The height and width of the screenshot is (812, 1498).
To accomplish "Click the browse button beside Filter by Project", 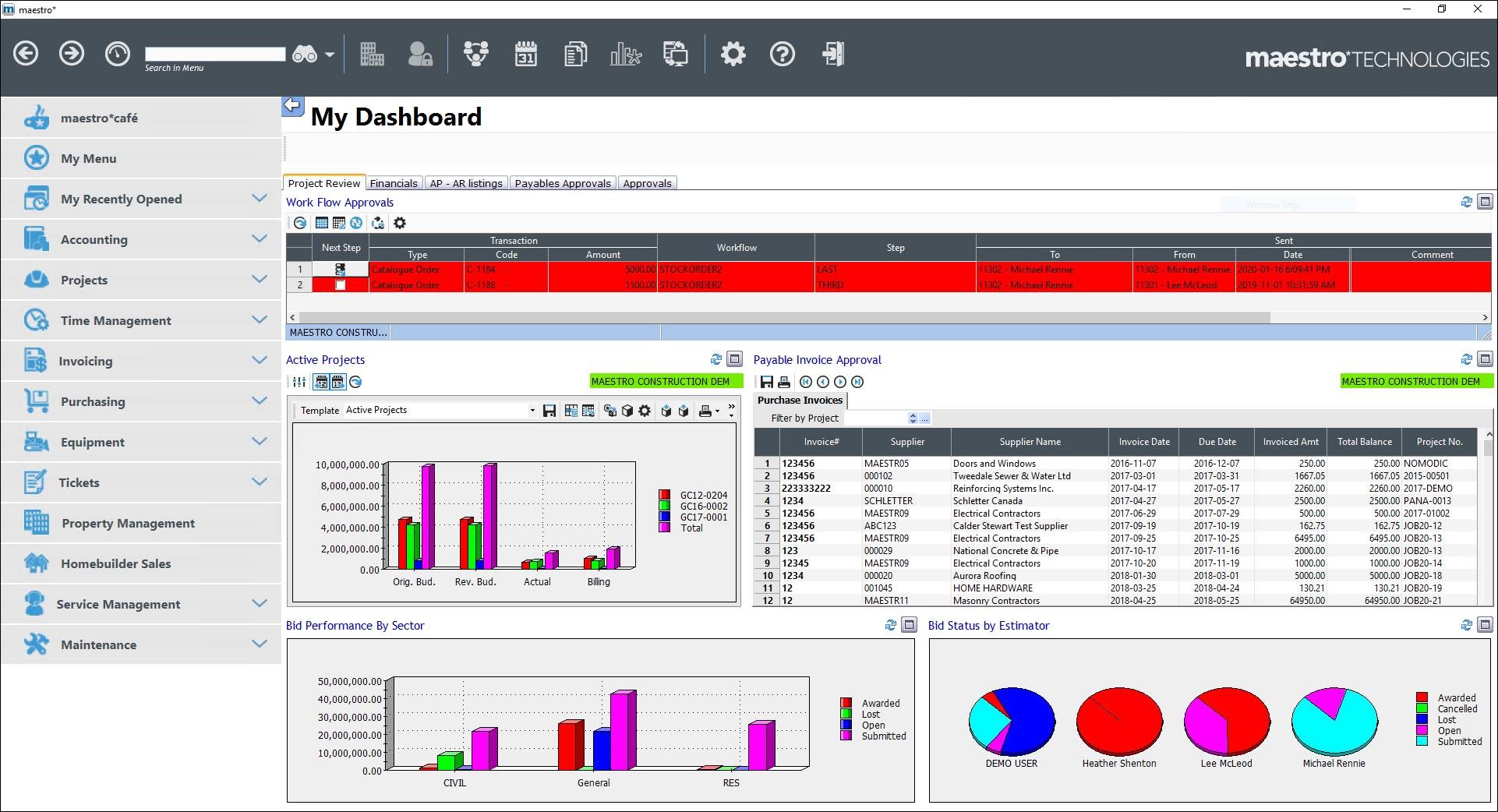I will (924, 418).
